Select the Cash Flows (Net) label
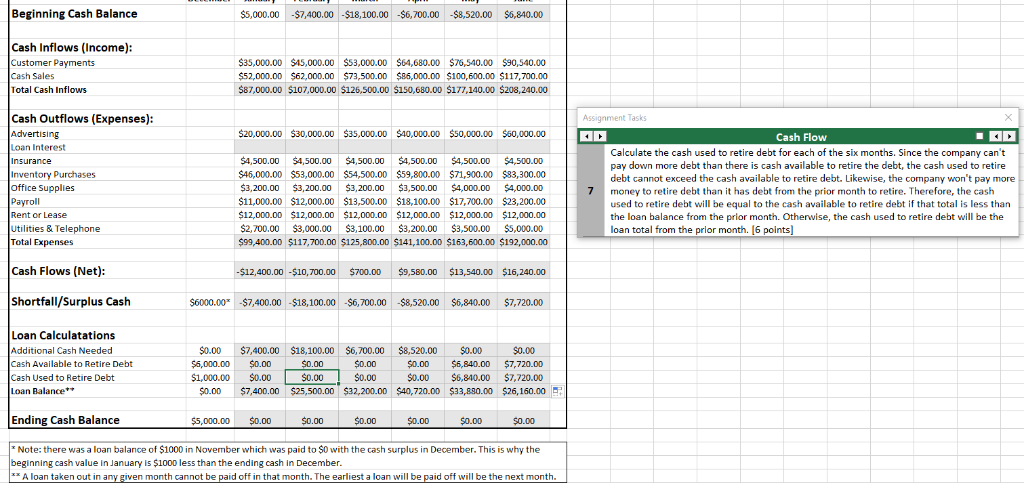Viewport: 1024px width, 483px height. tap(59, 272)
